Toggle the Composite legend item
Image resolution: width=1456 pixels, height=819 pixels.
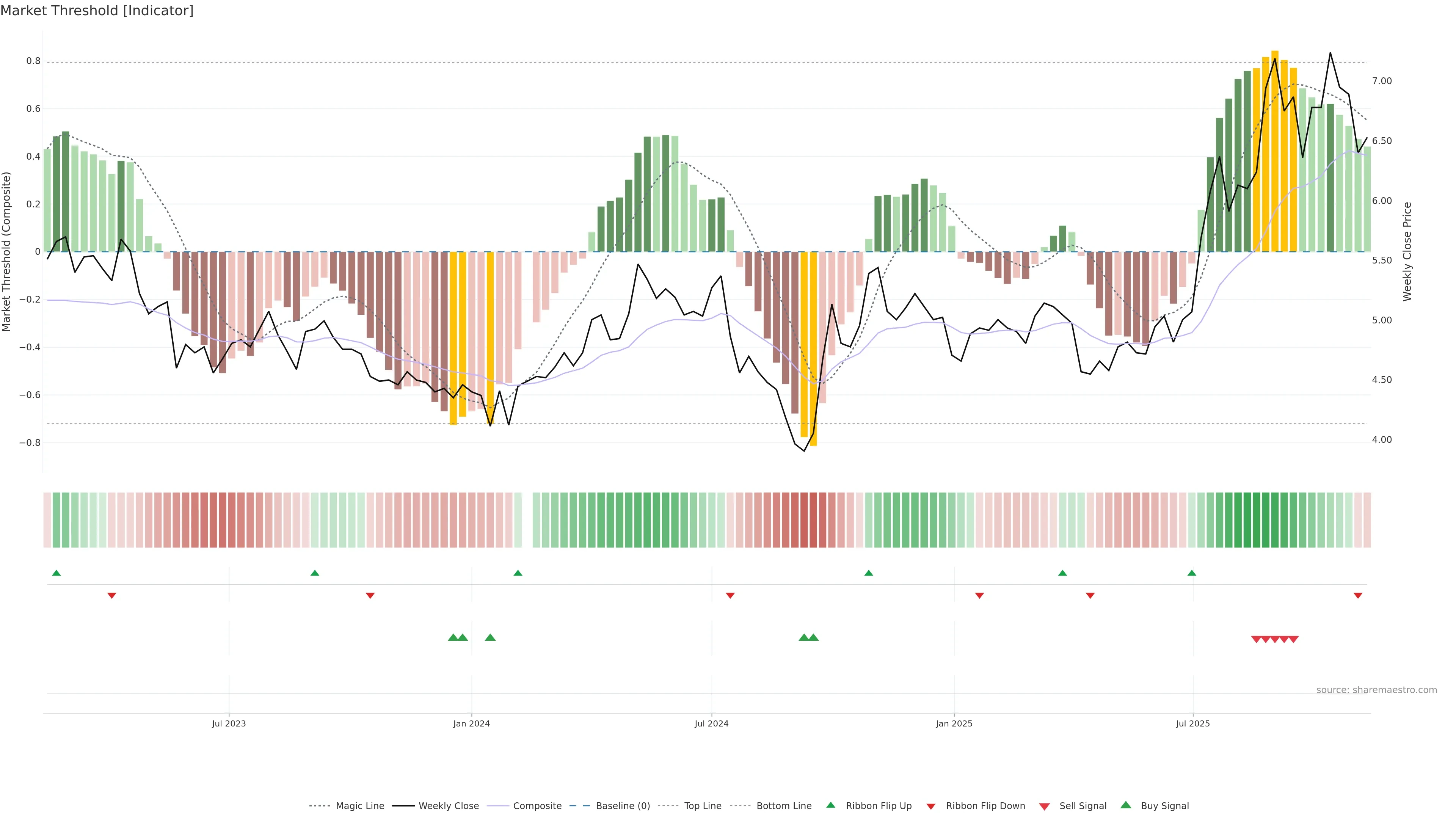click(x=537, y=805)
